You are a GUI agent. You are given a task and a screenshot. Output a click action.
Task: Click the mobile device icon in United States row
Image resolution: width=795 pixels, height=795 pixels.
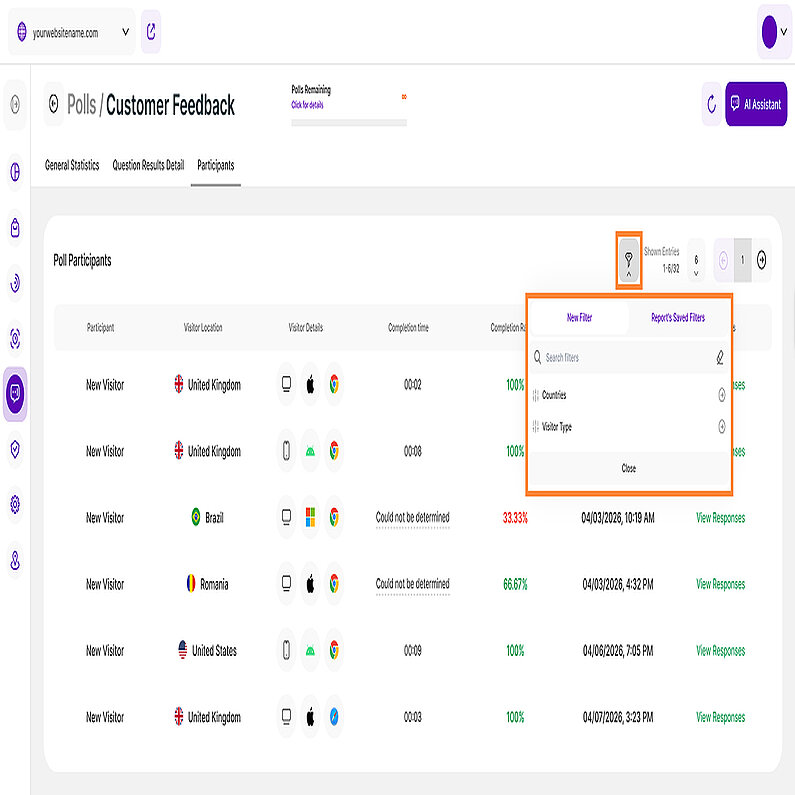click(286, 650)
